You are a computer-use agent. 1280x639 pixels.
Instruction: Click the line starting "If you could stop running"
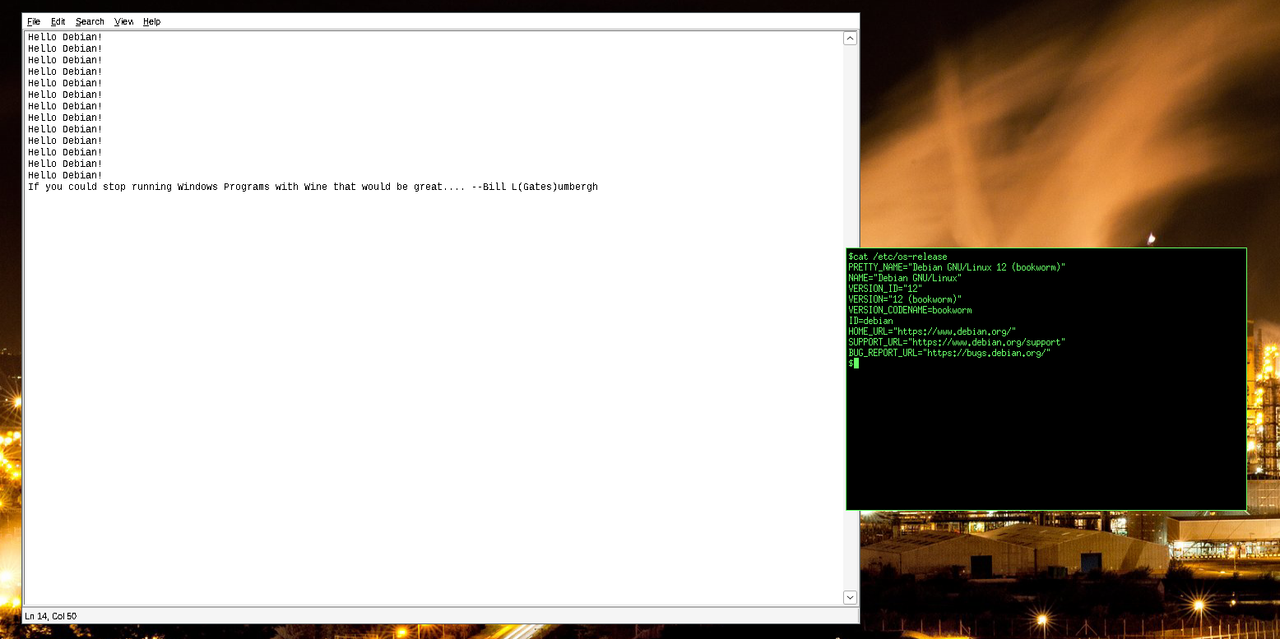(x=313, y=187)
